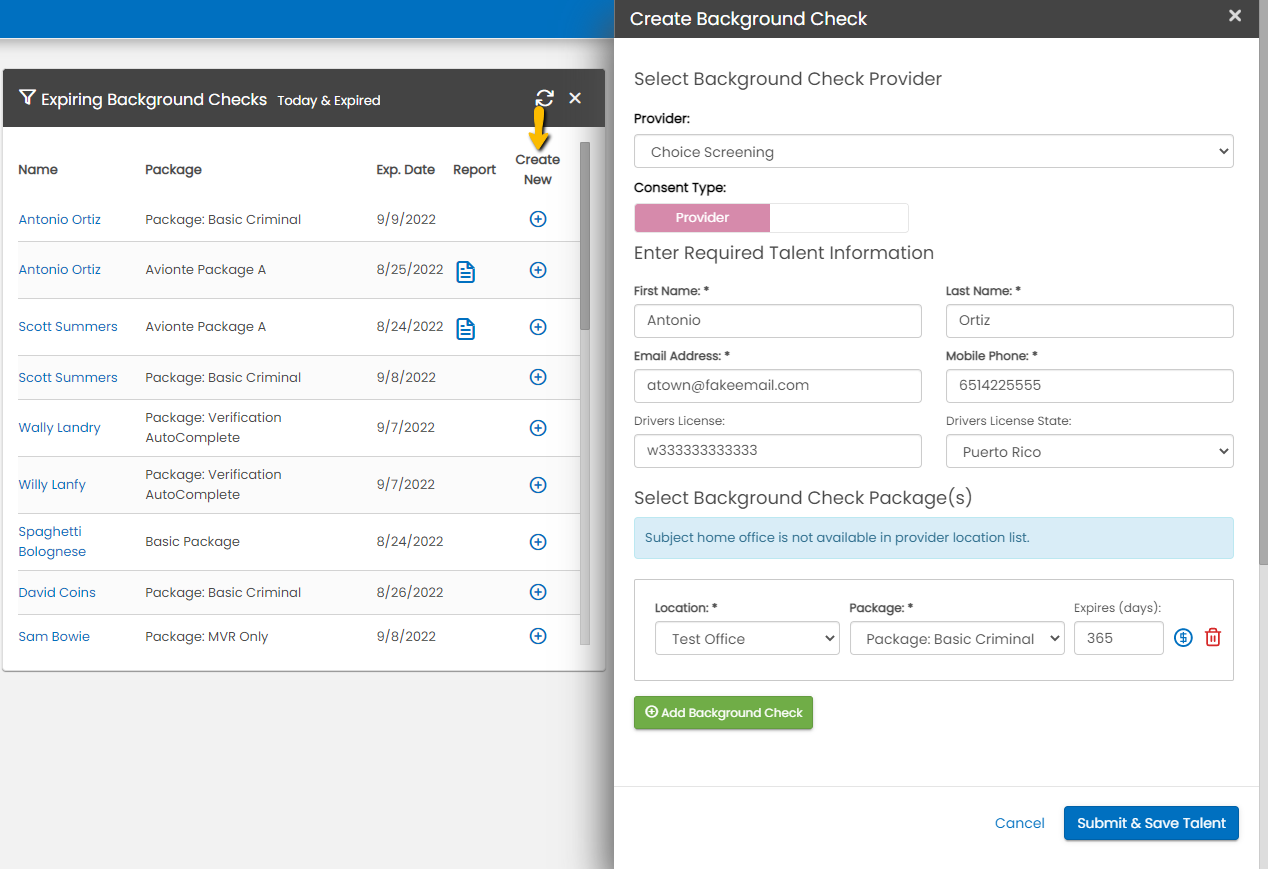Click Submit & Save Talent
Viewport: 1268px width, 869px height.
click(1150, 823)
